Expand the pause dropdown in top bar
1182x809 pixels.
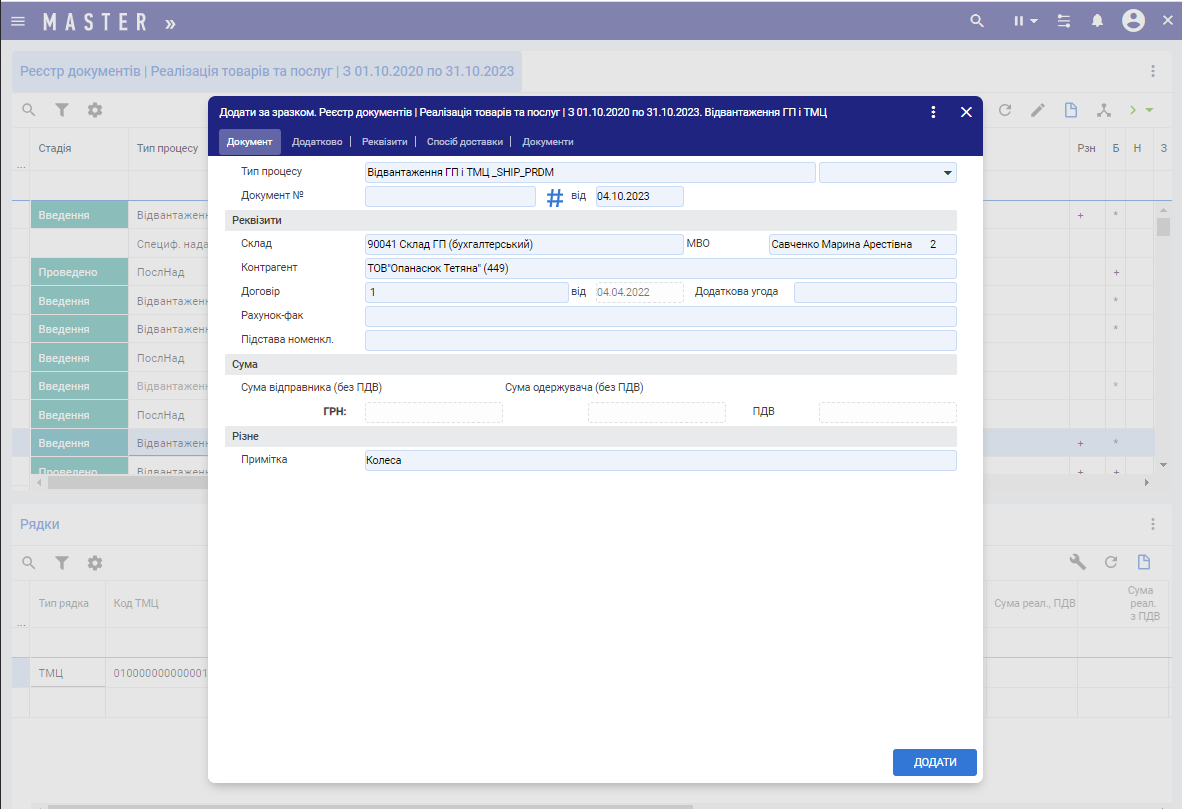pyautogui.click(x=1024, y=21)
